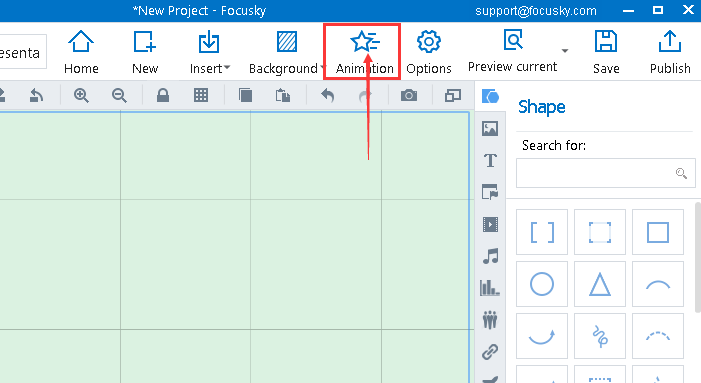Click the undo arrow icon
Viewport: 701px width, 383px height.
pos(327,95)
